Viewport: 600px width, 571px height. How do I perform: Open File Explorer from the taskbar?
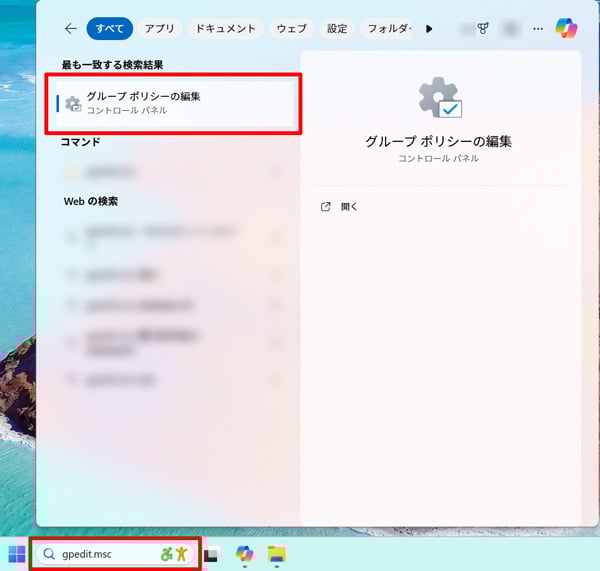(277, 554)
